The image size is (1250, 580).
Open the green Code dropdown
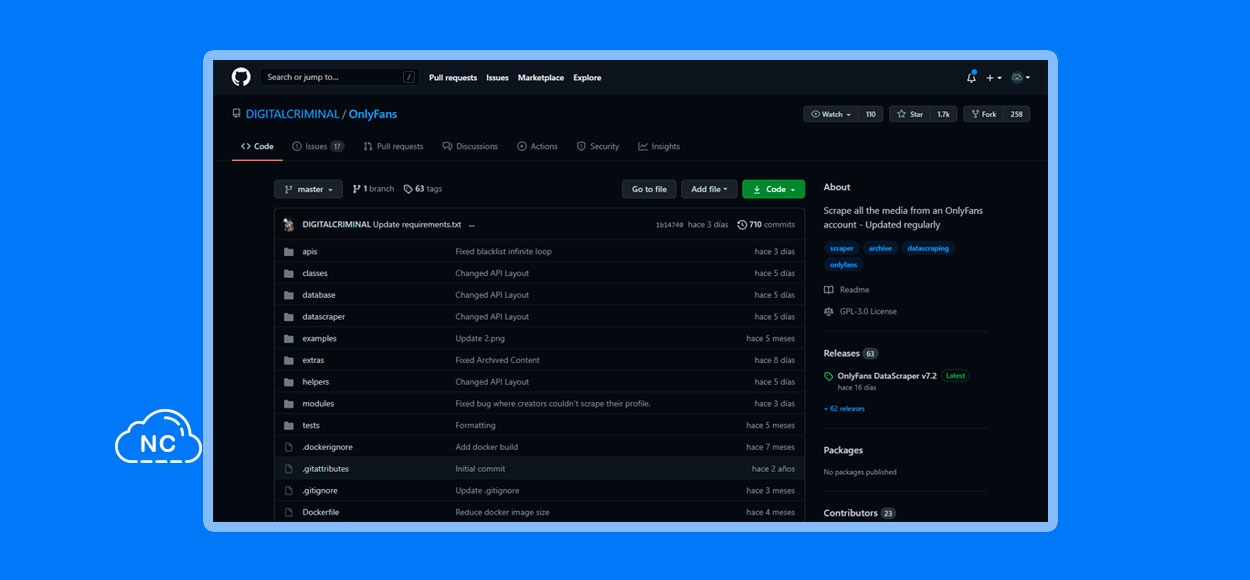[773, 189]
